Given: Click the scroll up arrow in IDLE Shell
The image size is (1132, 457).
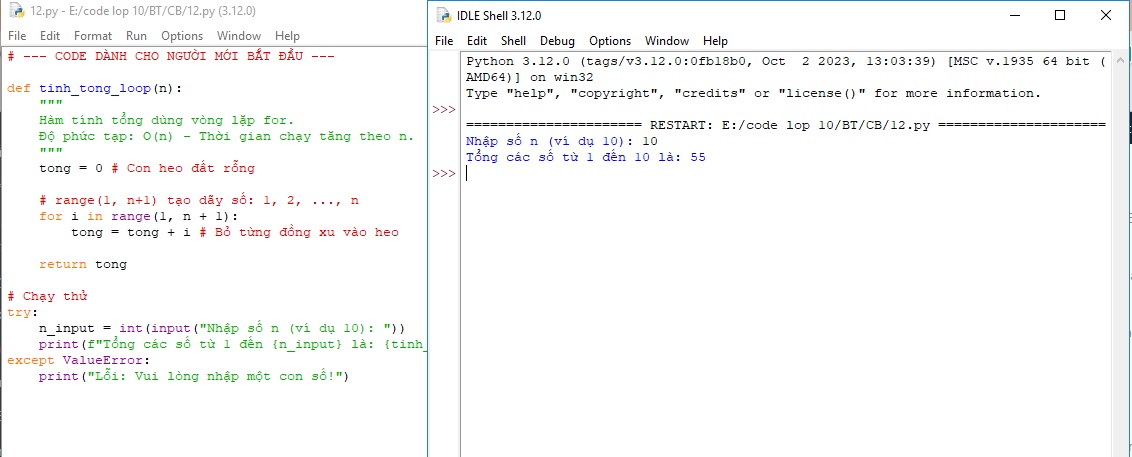Looking at the screenshot, I should pos(1118,60).
